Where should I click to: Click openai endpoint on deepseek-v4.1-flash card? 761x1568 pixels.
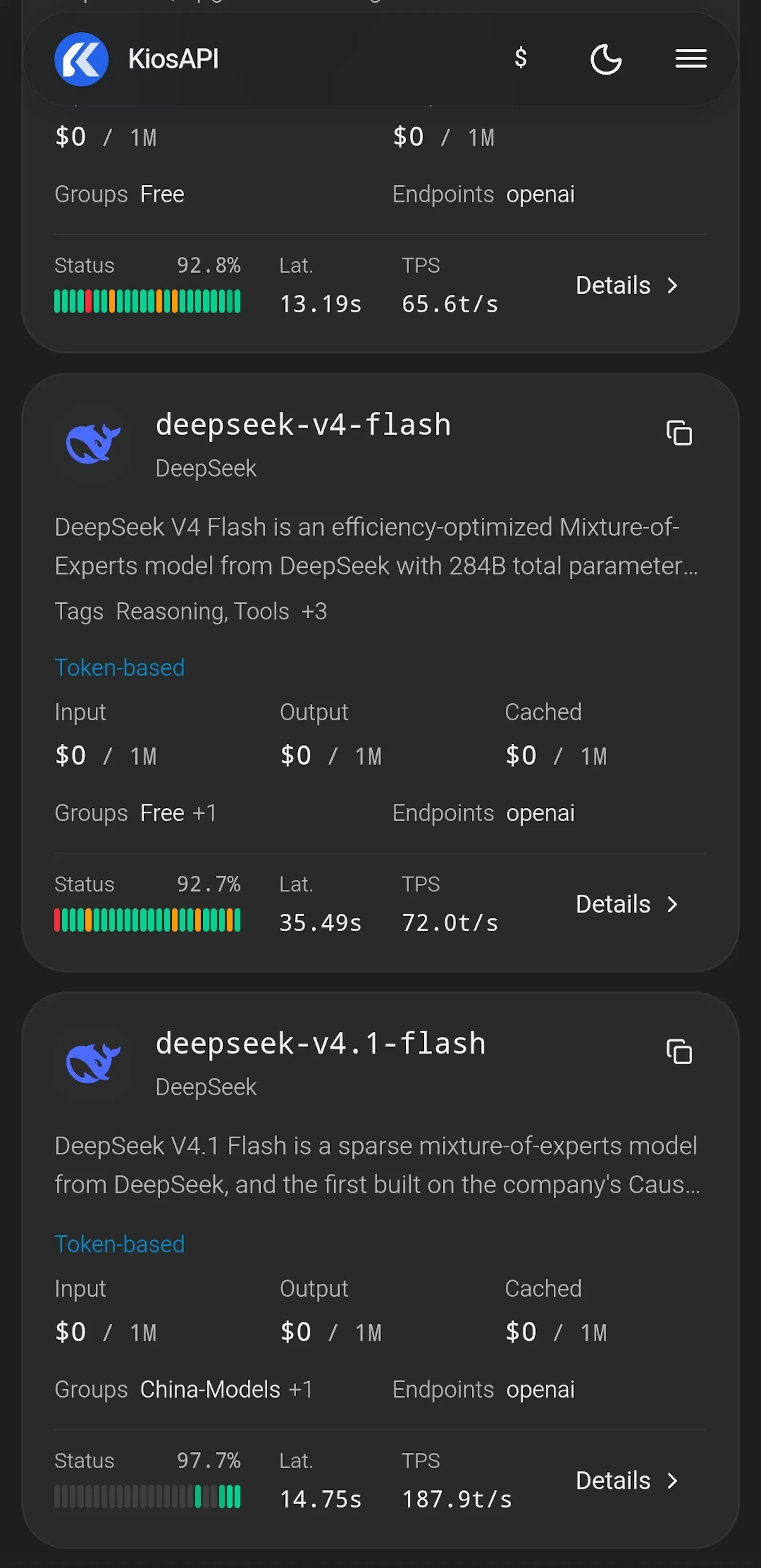pos(541,1390)
